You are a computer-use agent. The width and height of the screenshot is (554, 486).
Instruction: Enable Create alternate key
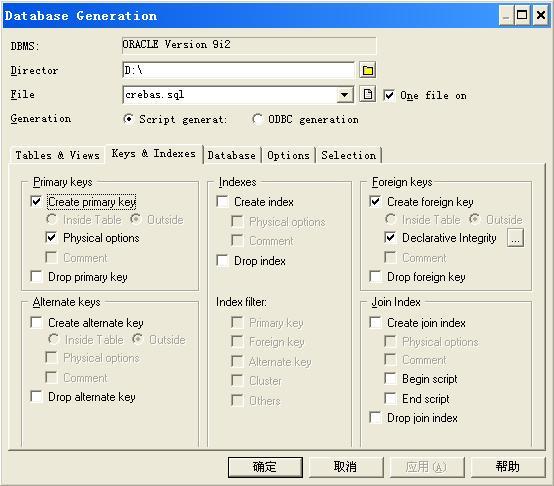tap(36, 322)
